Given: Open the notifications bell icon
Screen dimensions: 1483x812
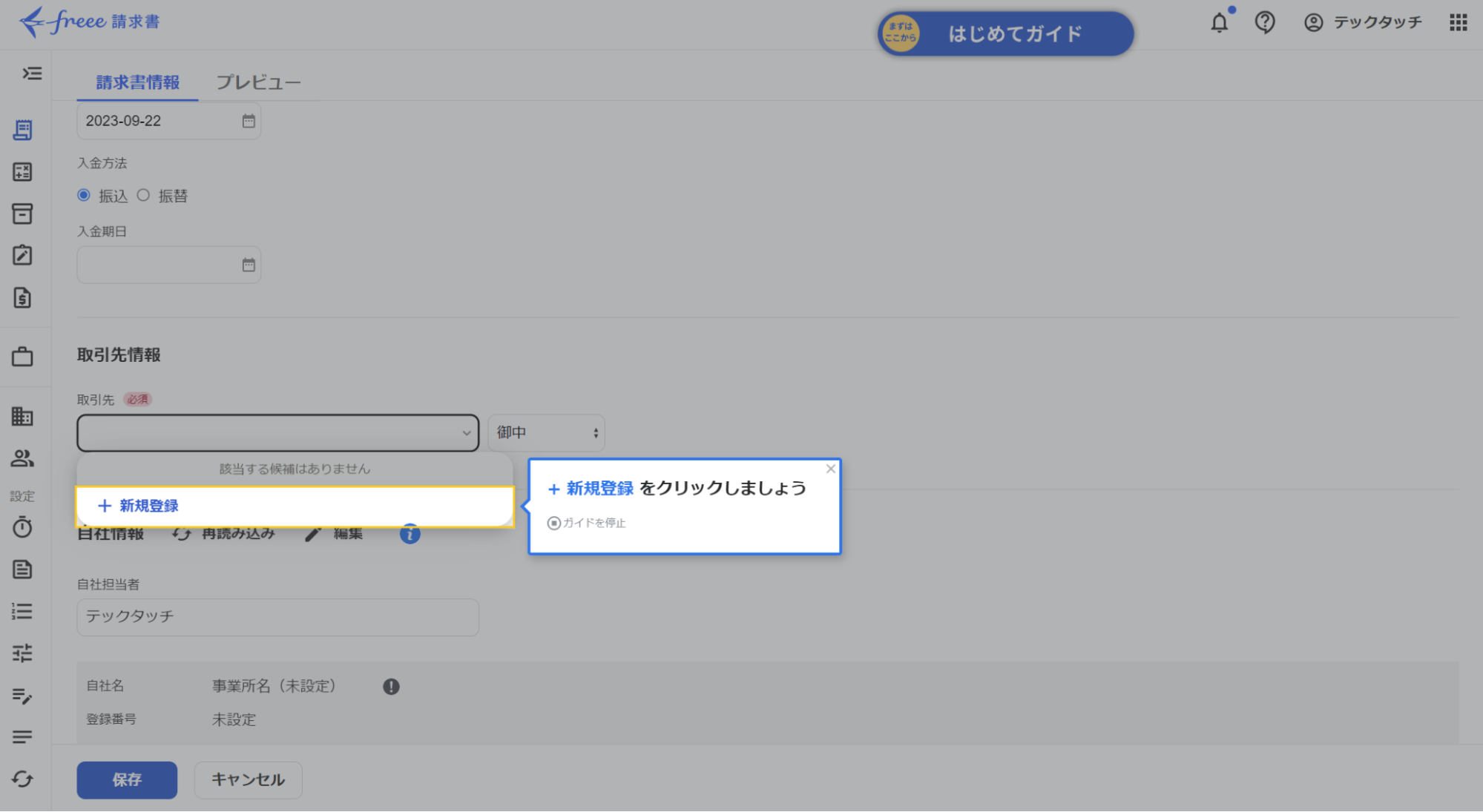Looking at the screenshot, I should (1219, 22).
